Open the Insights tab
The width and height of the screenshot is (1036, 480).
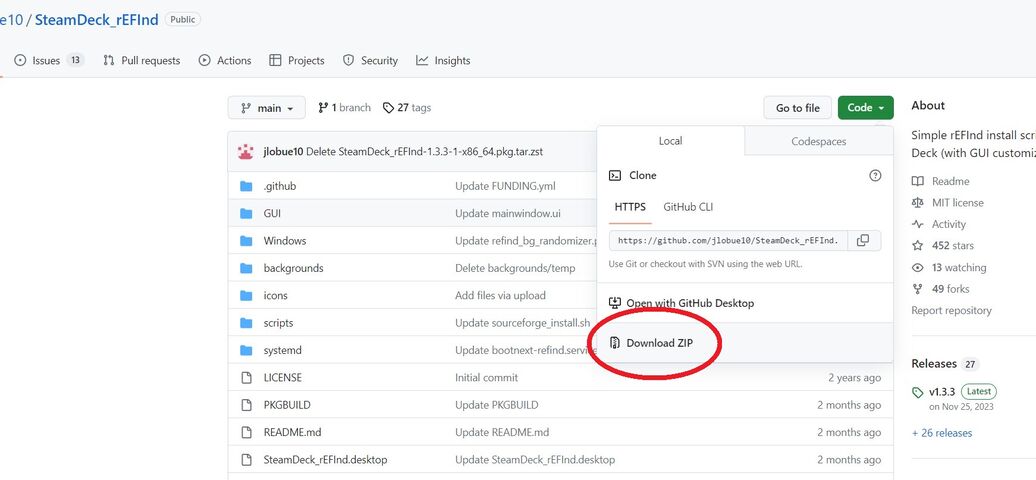[443, 60]
